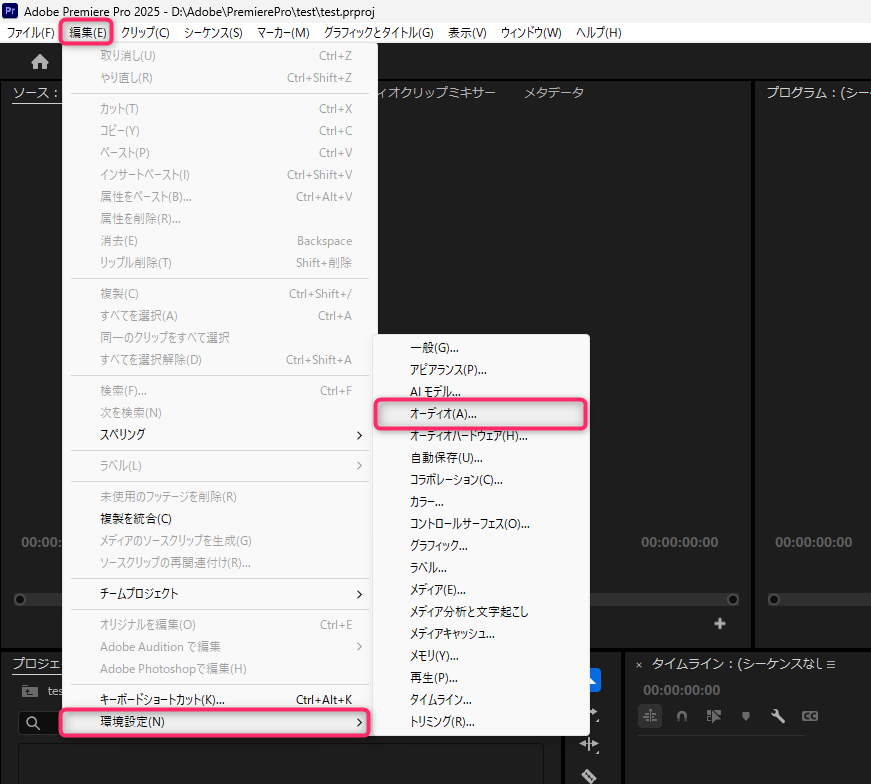
Task: Select the Ripple Edit tool
Action: point(589,744)
